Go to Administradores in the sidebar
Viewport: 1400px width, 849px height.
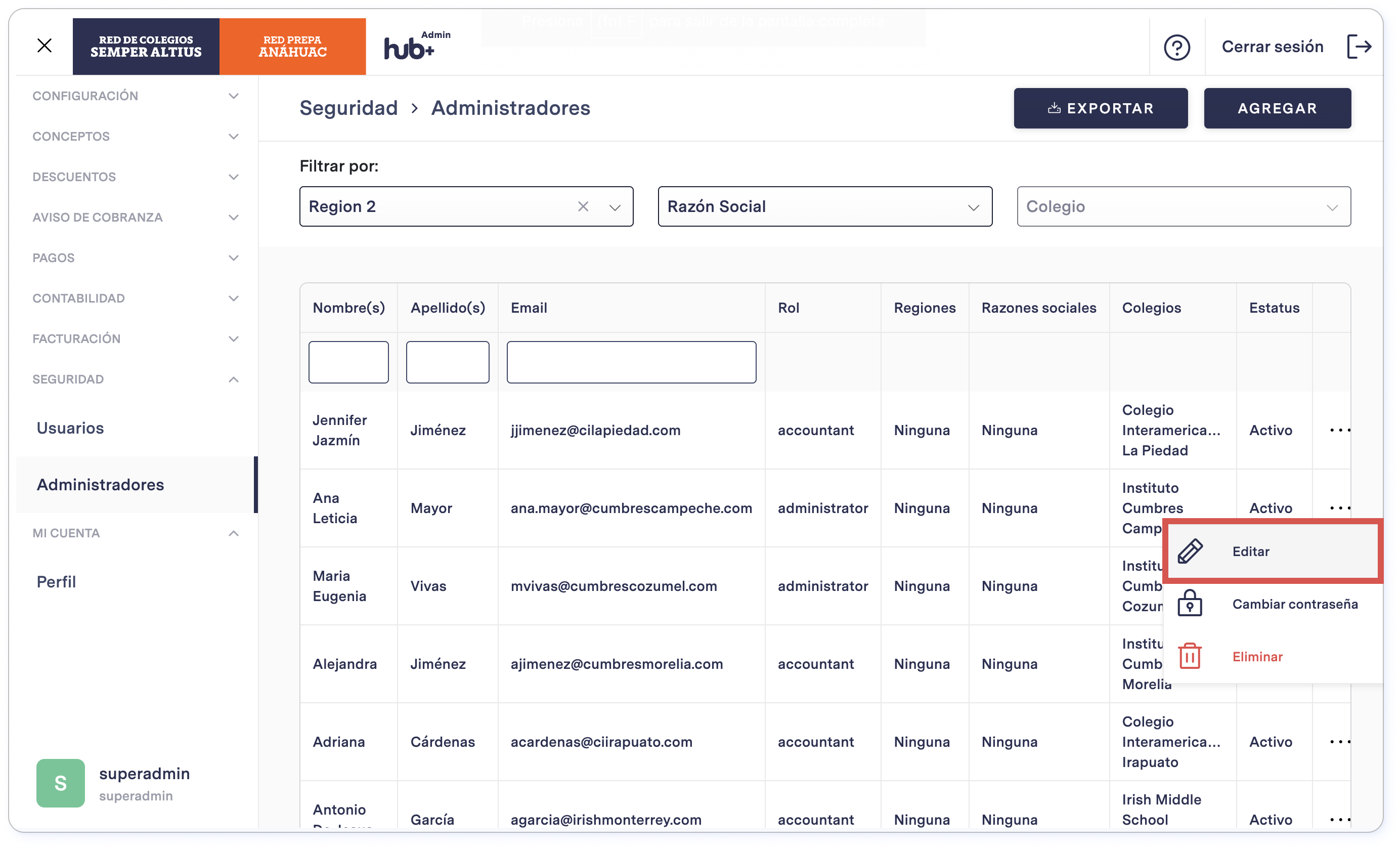coord(137,485)
